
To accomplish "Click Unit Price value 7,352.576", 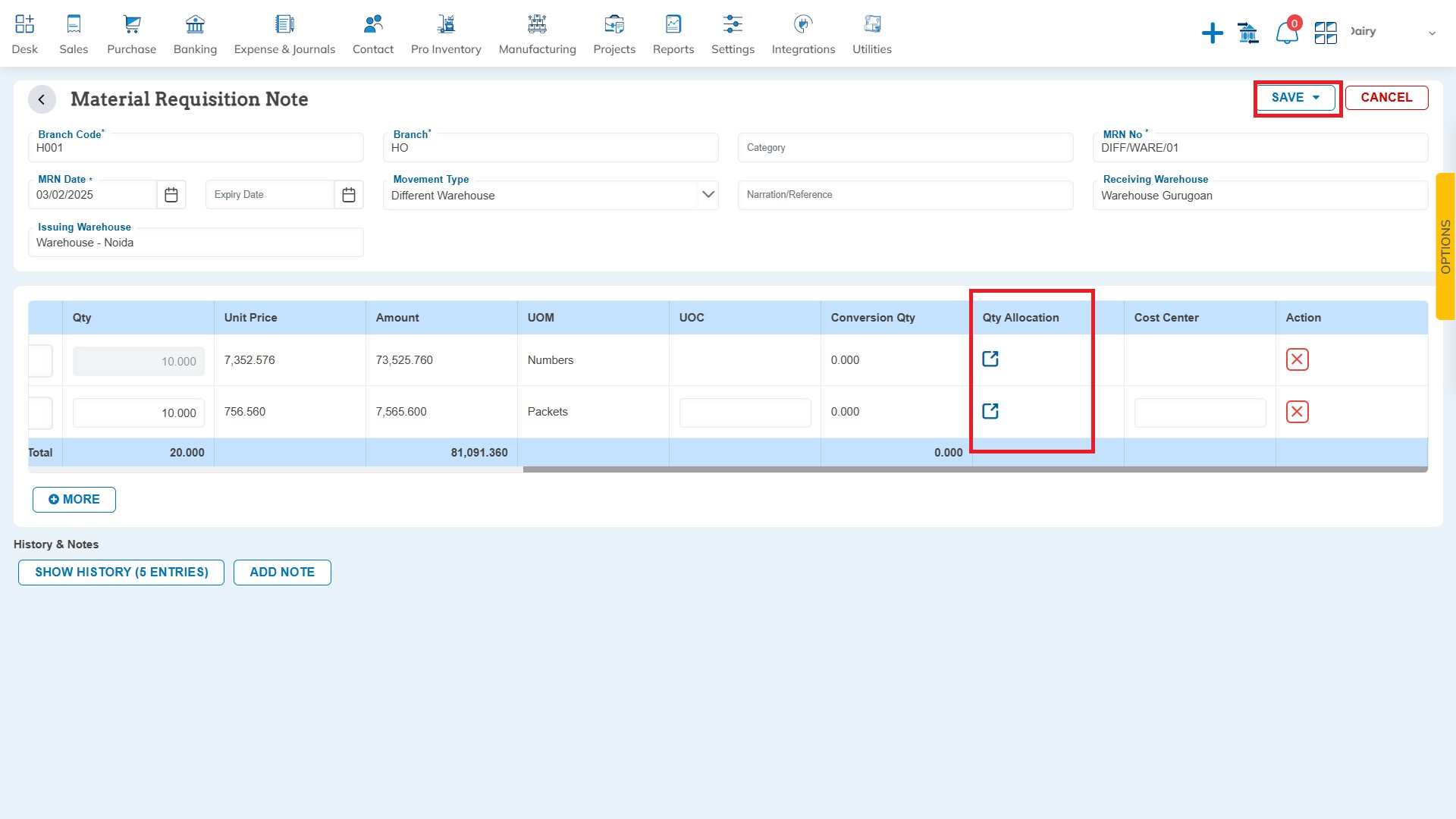I will pos(249,360).
